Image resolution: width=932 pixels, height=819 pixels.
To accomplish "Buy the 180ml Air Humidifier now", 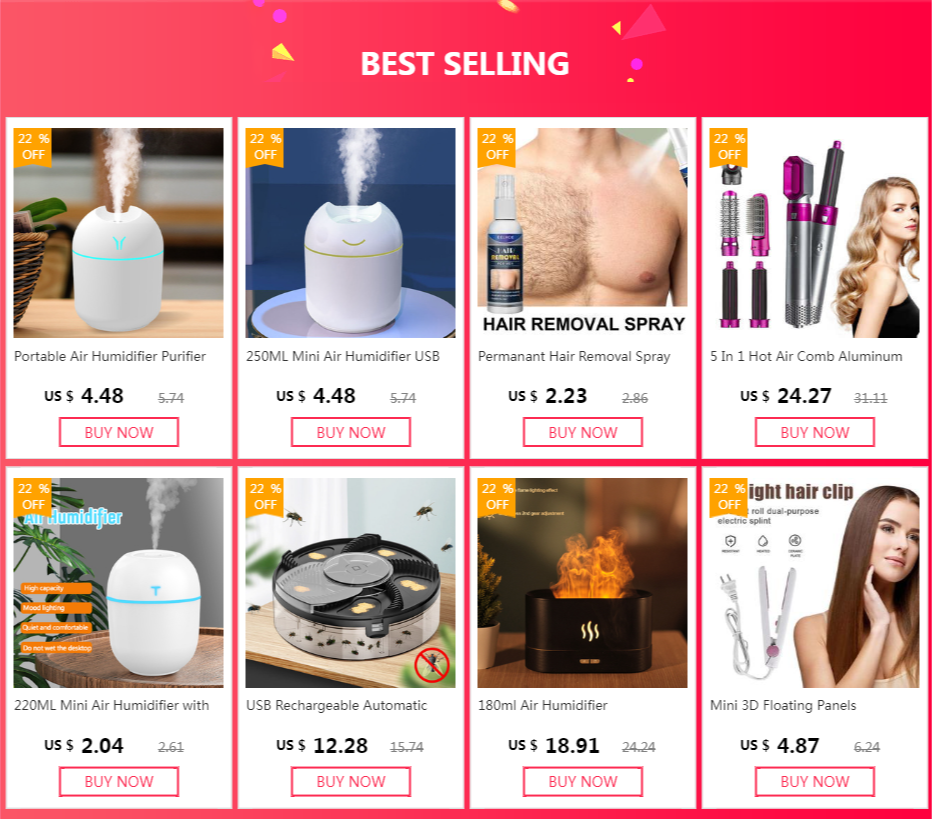I will pos(582,782).
